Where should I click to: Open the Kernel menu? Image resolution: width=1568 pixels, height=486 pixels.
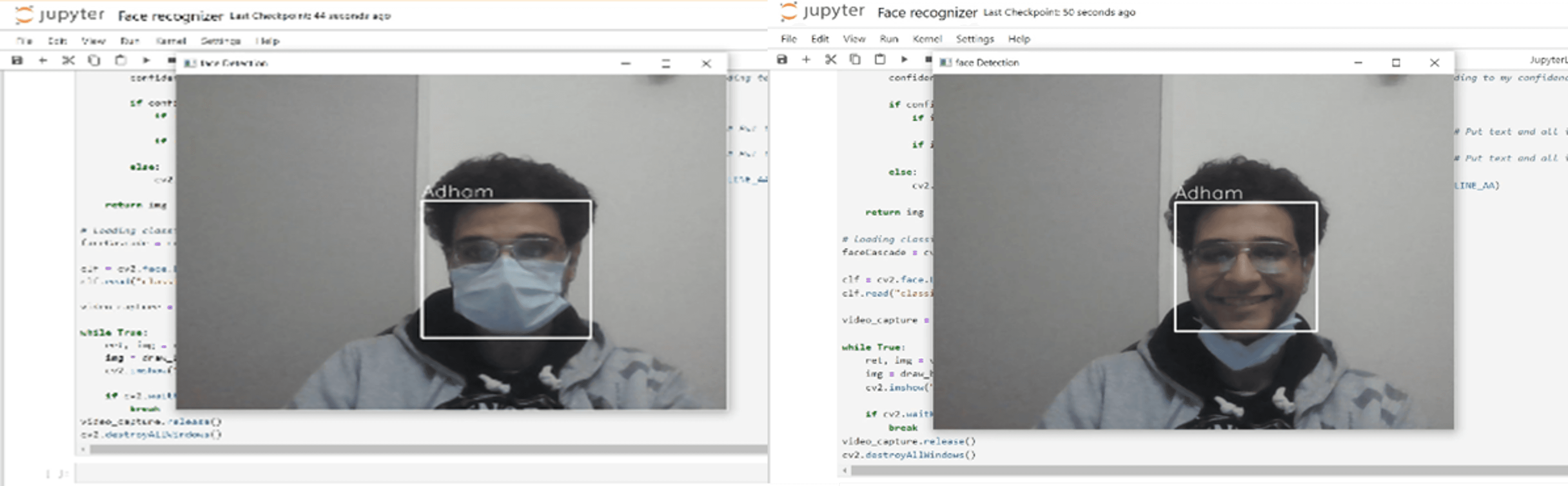pyautogui.click(x=927, y=39)
